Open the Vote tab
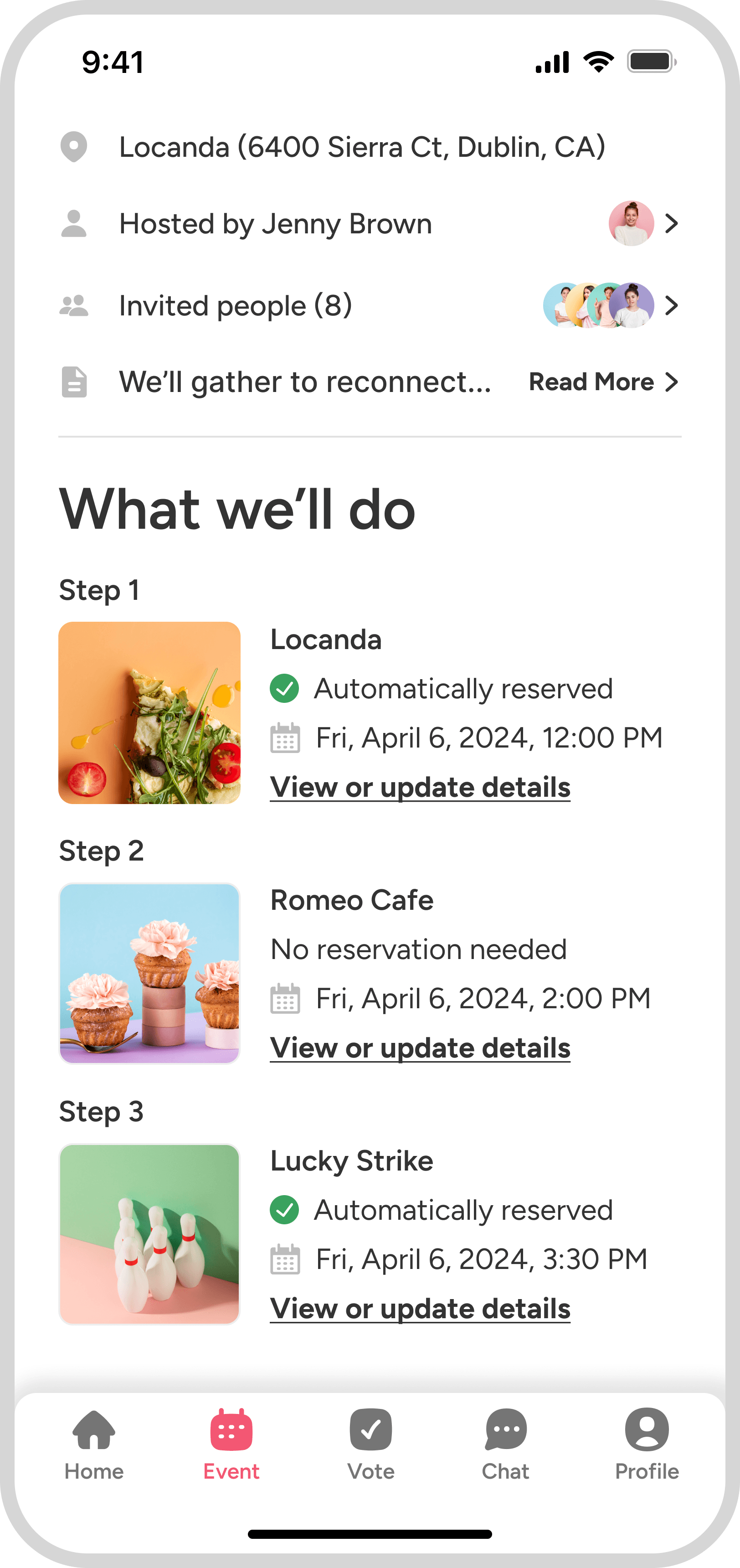Screen dimensions: 740x1568 pyautogui.click(x=370, y=1445)
